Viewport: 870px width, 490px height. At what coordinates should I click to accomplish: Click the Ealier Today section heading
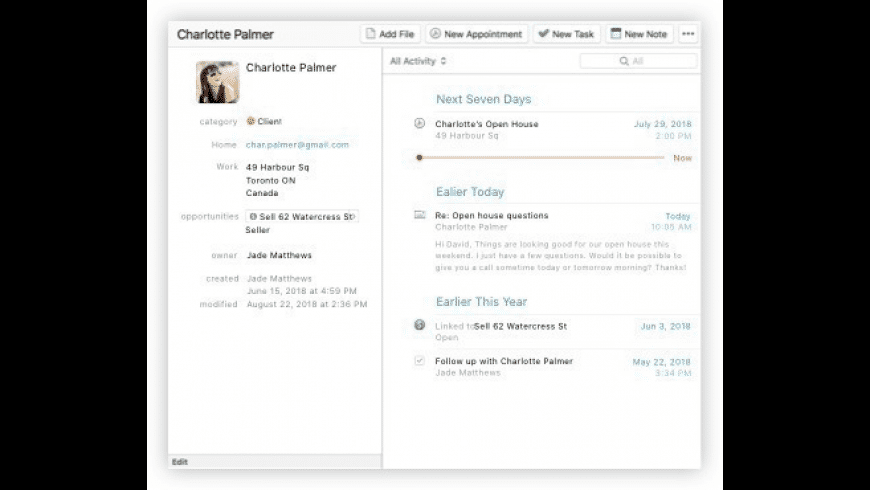[470, 192]
